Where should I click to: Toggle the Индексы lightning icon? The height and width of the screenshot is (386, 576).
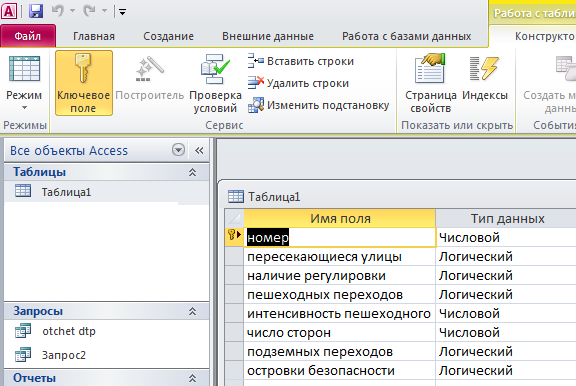click(x=485, y=69)
